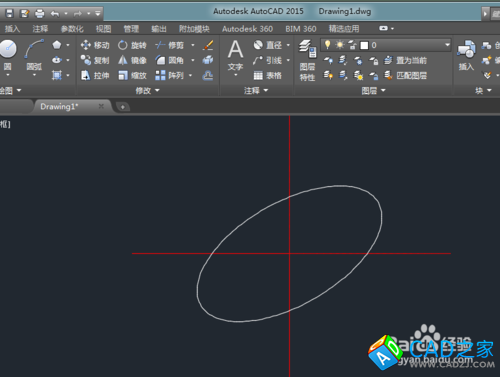The height and width of the screenshot is (377, 500).
Task: Toggle layer 0 lock icon
Action: (x=352, y=45)
